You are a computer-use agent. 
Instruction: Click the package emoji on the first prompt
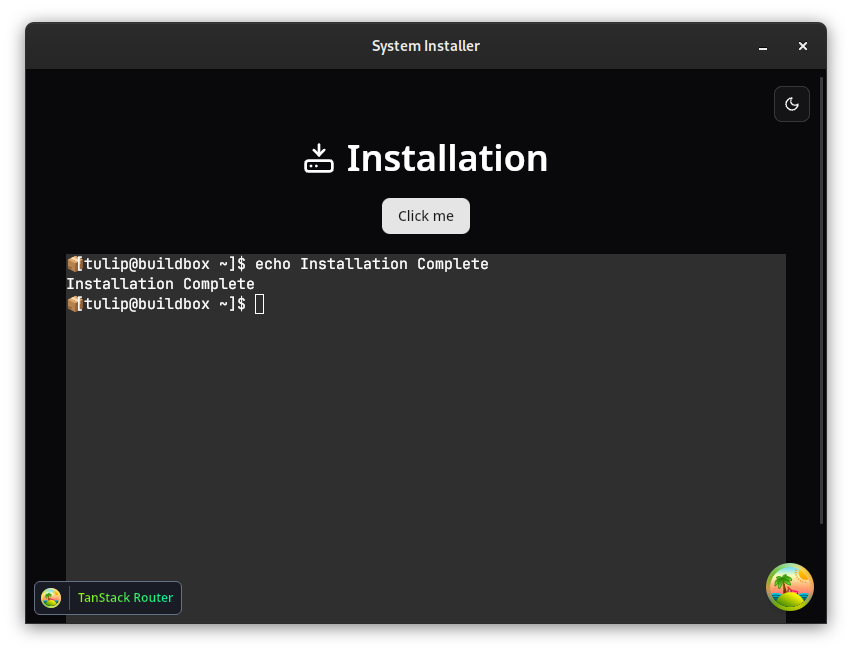(74, 264)
